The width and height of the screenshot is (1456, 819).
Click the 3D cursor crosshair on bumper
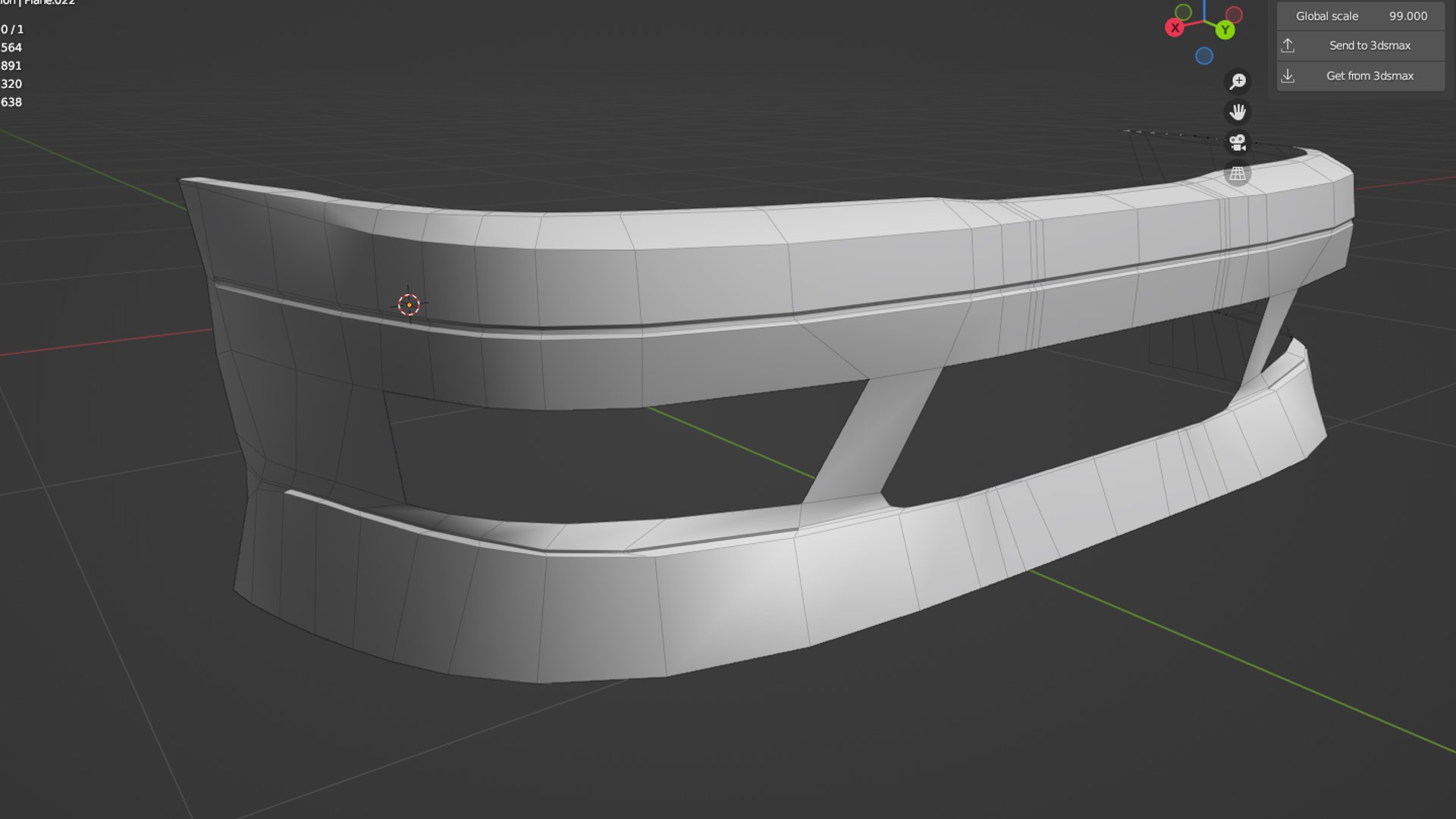409,305
